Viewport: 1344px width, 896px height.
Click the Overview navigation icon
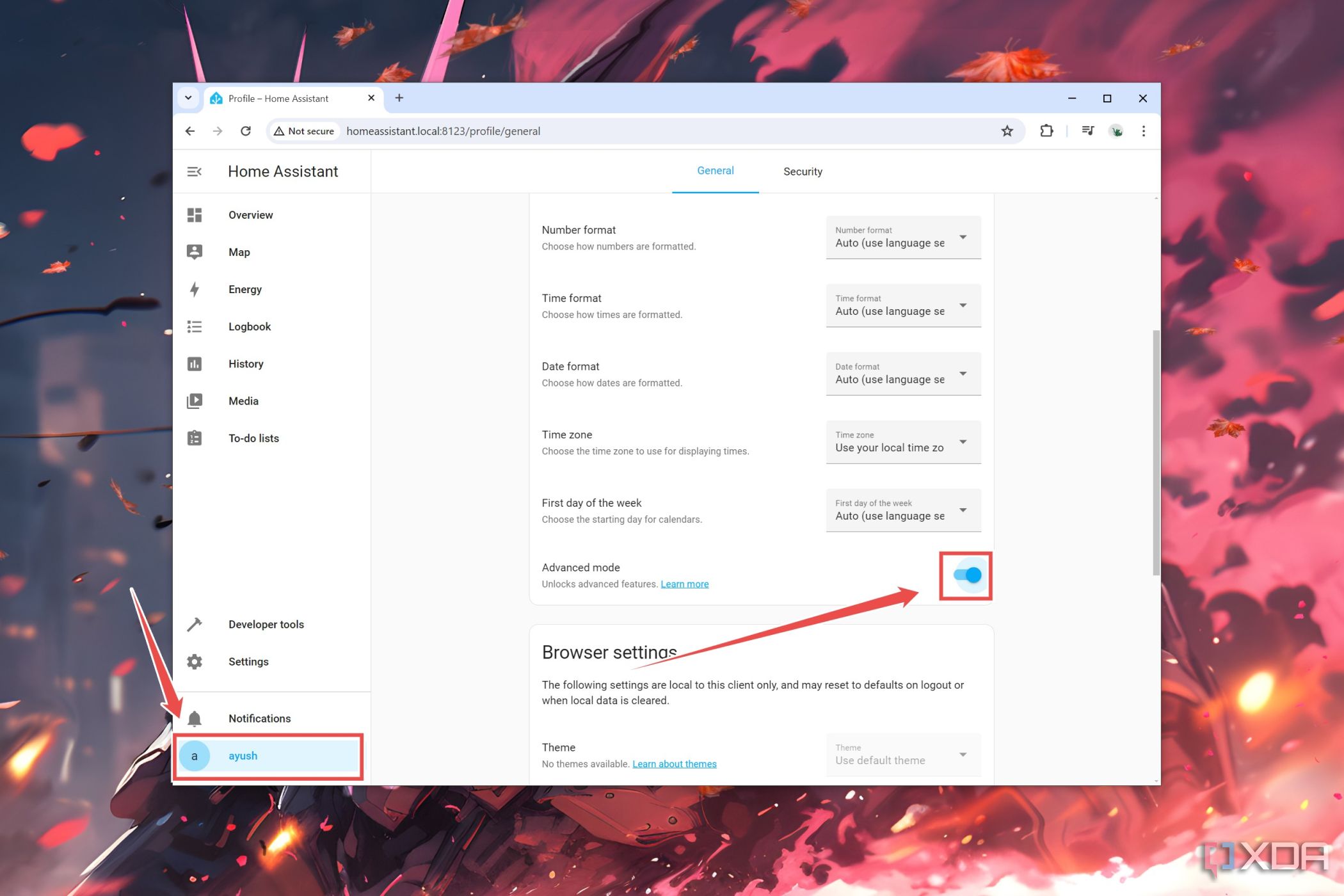coord(196,215)
